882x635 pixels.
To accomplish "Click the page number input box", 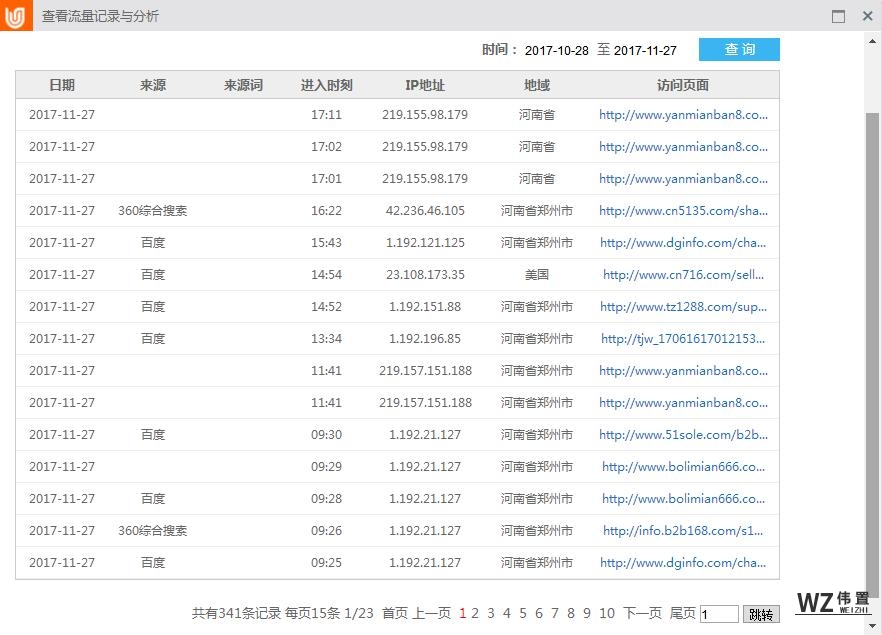I will click(x=719, y=614).
